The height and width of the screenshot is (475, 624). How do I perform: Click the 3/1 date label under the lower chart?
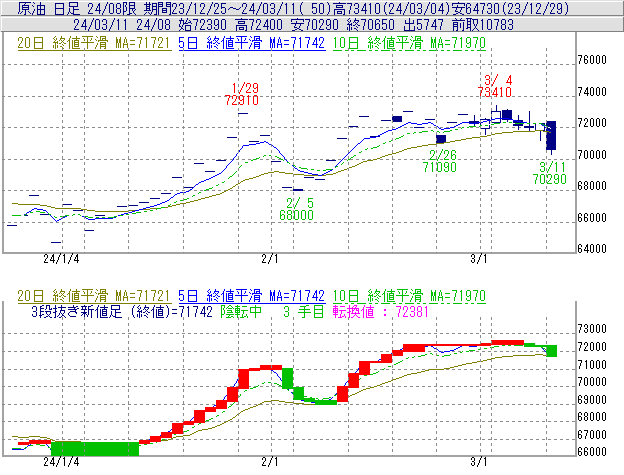click(479, 461)
